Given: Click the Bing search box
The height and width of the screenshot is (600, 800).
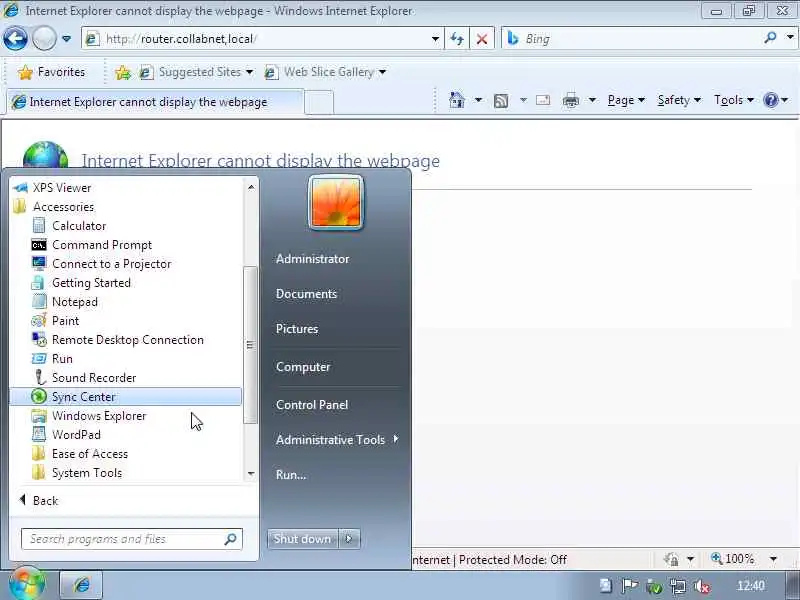Looking at the screenshot, I should 633,39.
